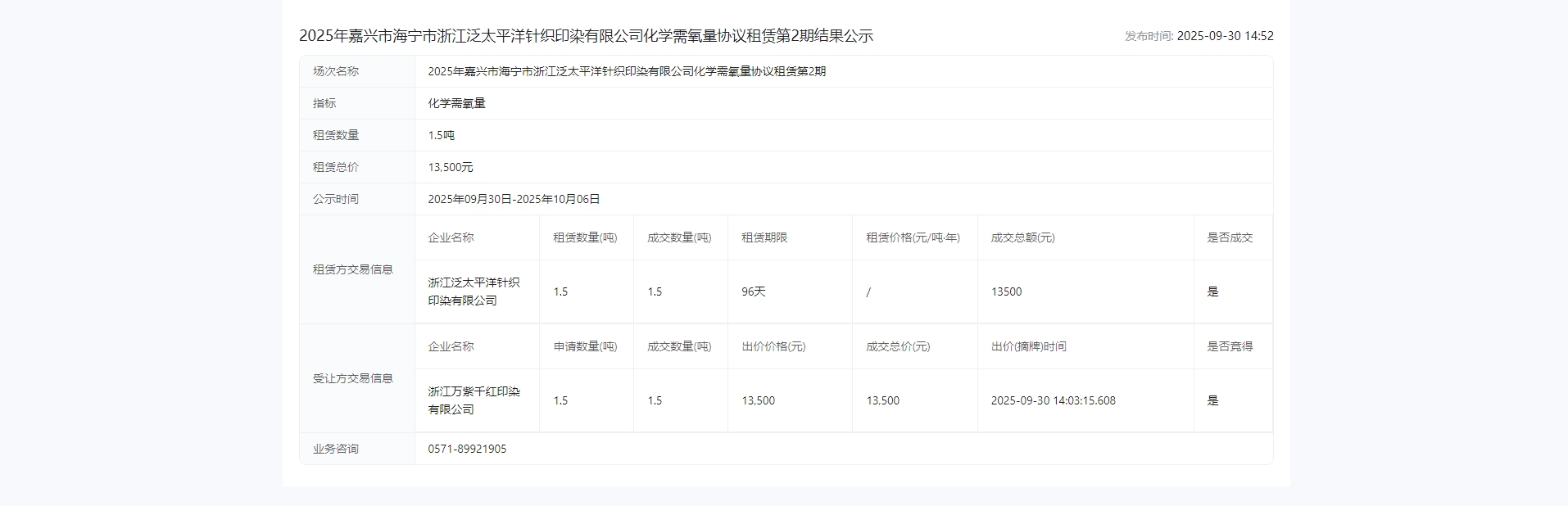Click the 出价(摘牌)时间 column header
Image resolution: width=1568 pixels, height=506 pixels.
[1028, 346]
